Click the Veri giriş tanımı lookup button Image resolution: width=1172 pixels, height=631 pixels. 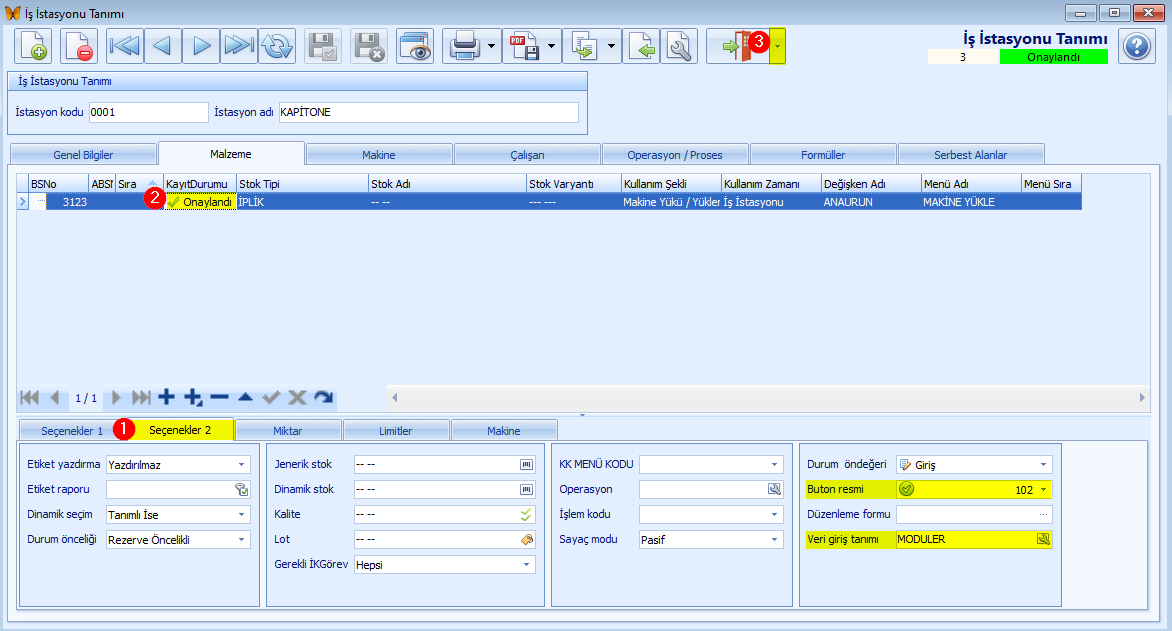(x=1043, y=539)
